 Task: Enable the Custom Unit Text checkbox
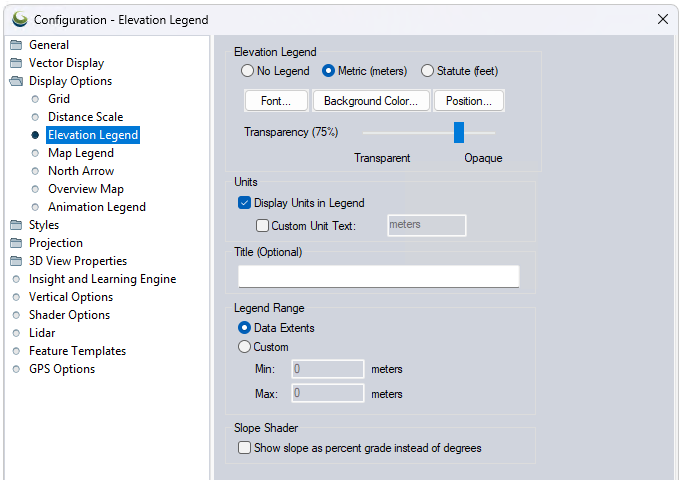click(262, 225)
